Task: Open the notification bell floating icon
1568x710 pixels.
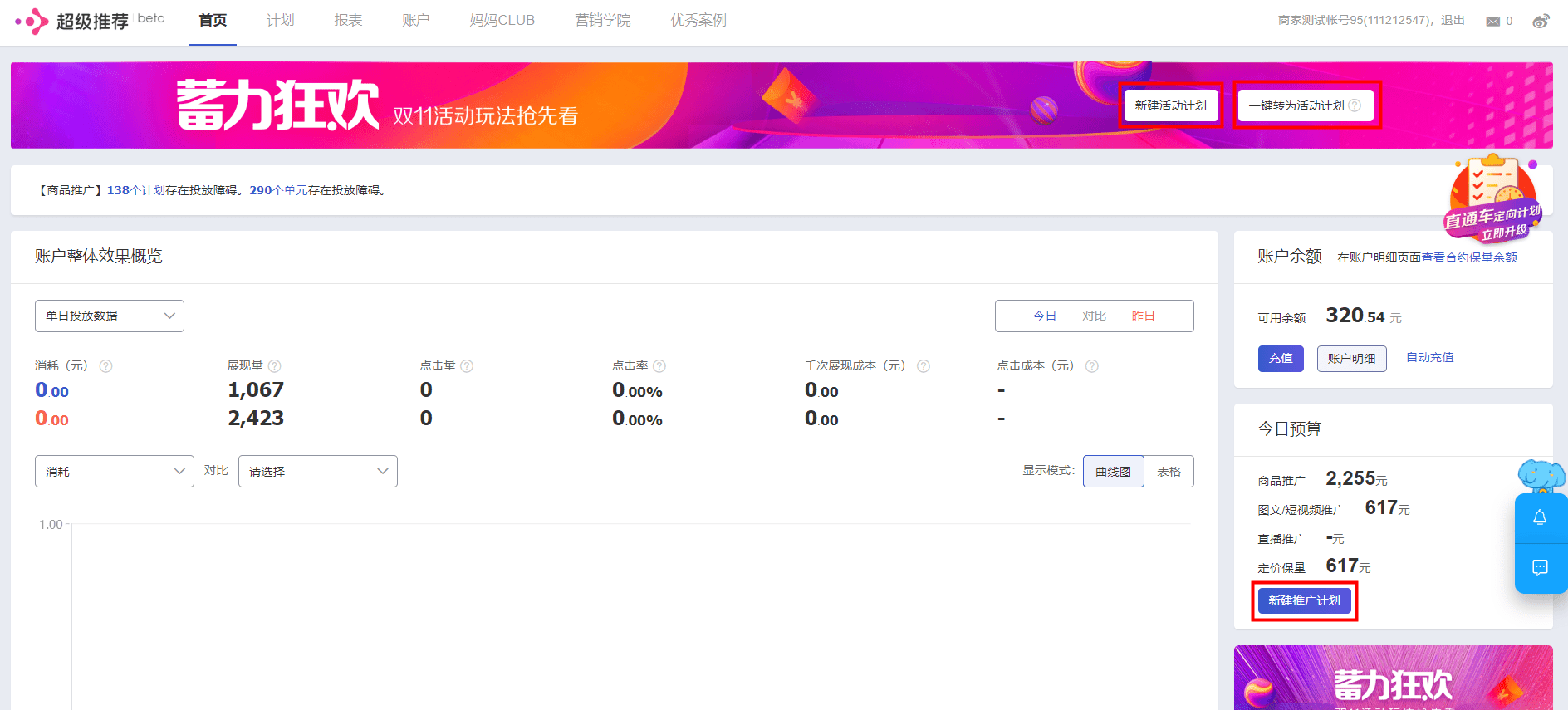Action: click(x=1540, y=518)
